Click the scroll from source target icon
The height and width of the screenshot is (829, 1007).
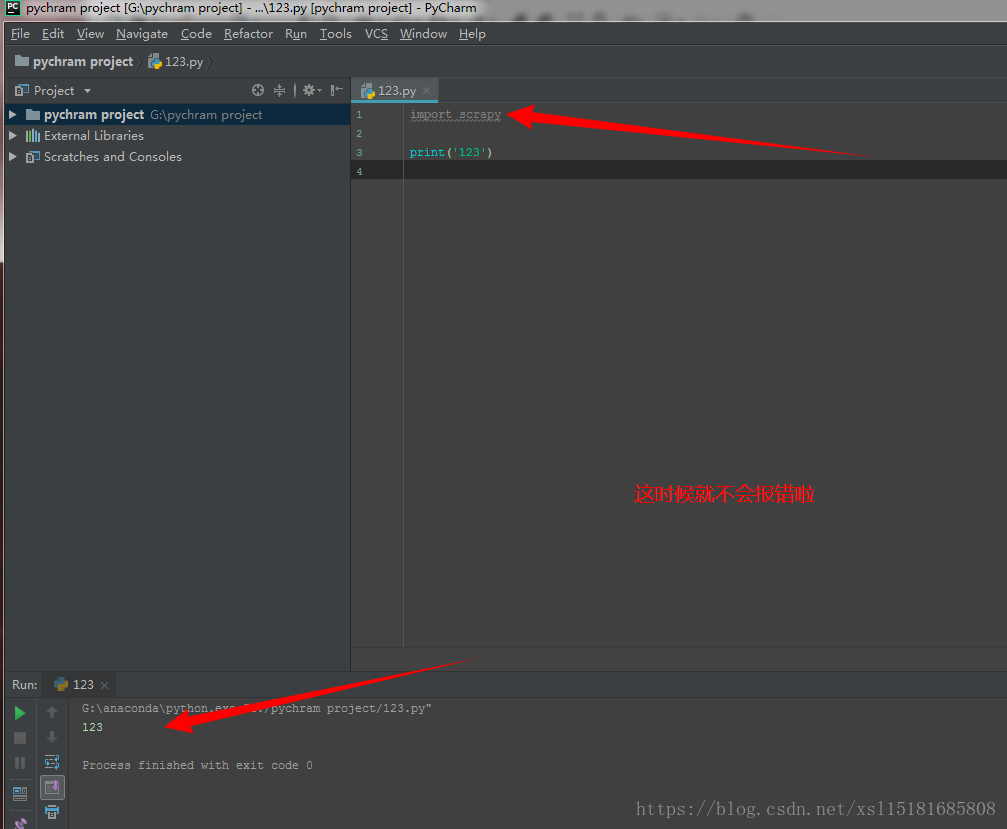pyautogui.click(x=258, y=91)
